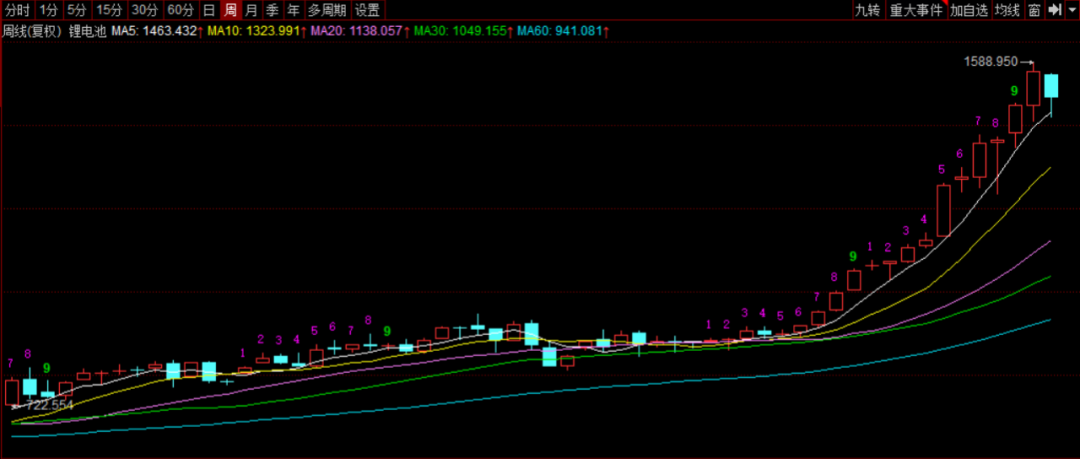The height and width of the screenshot is (459, 1080).
Task: Select the 60分 period tab
Action: pos(181,10)
